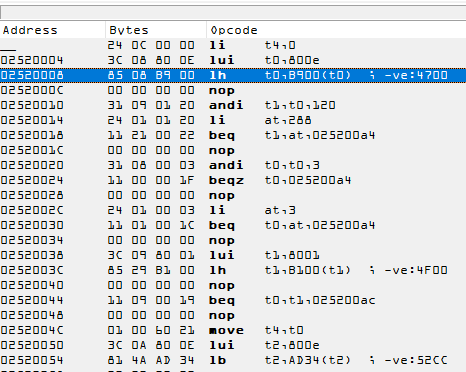466x372 pixels.
Task: Click the empty input field at top
Action: (x=233, y=13)
